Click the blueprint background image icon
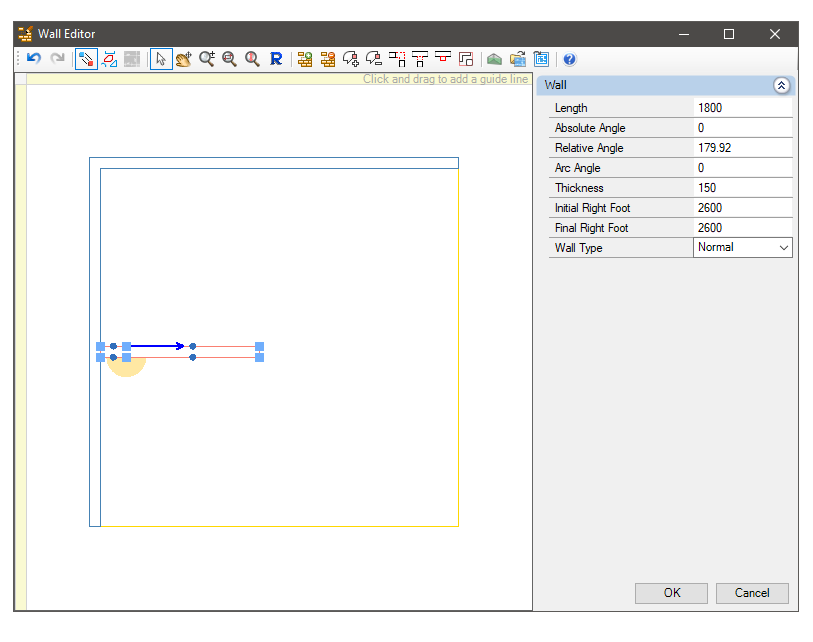The image size is (813, 642). click(x=541, y=59)
